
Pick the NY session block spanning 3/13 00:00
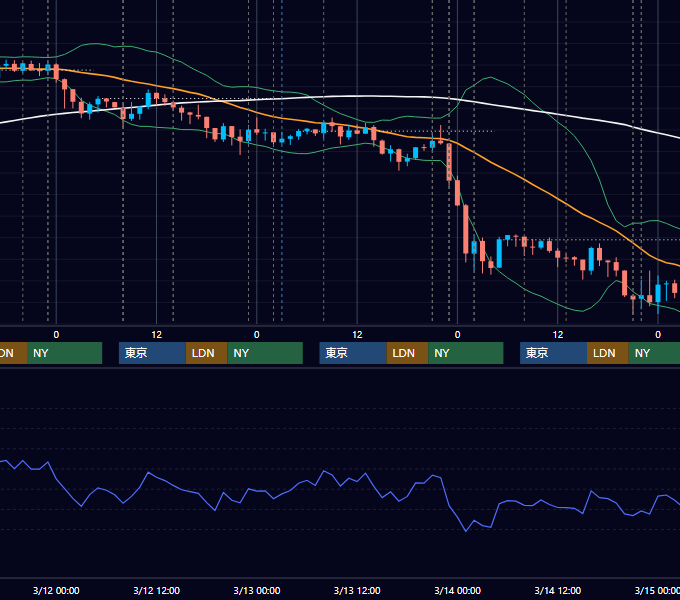[x=265, y=353]
